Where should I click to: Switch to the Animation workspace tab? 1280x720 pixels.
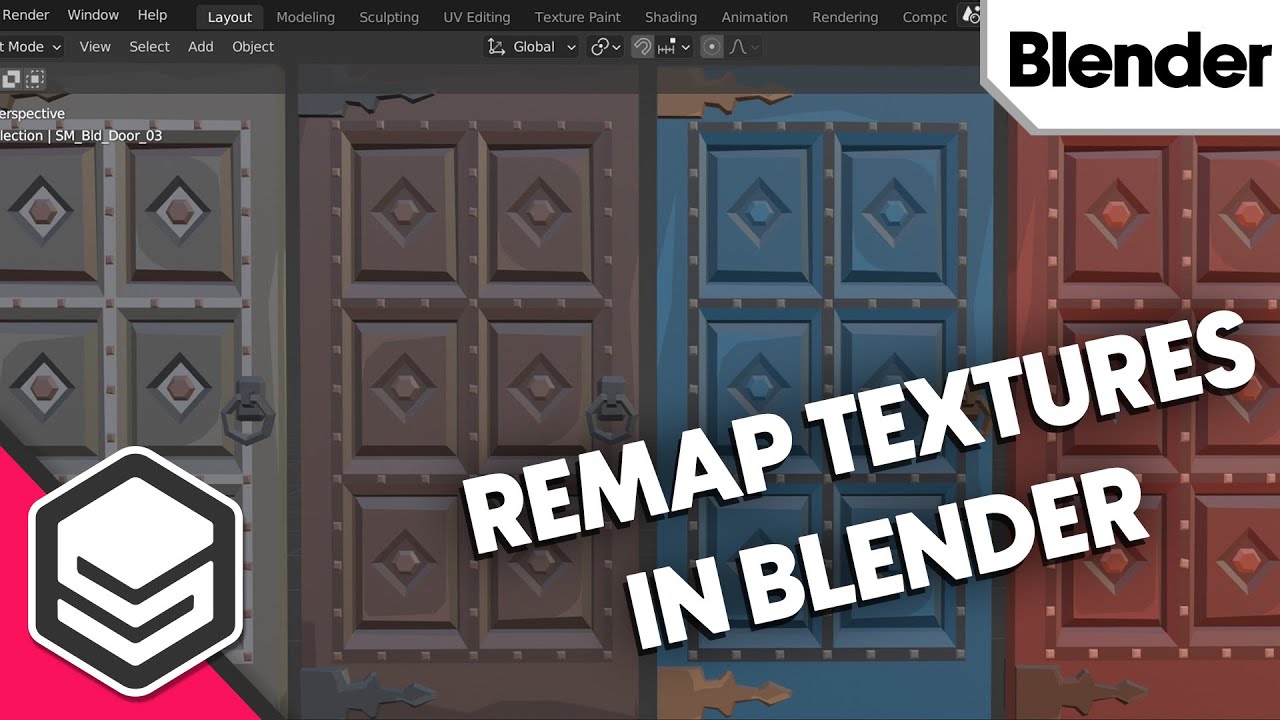pyautogui.click(x=754, y=17)
